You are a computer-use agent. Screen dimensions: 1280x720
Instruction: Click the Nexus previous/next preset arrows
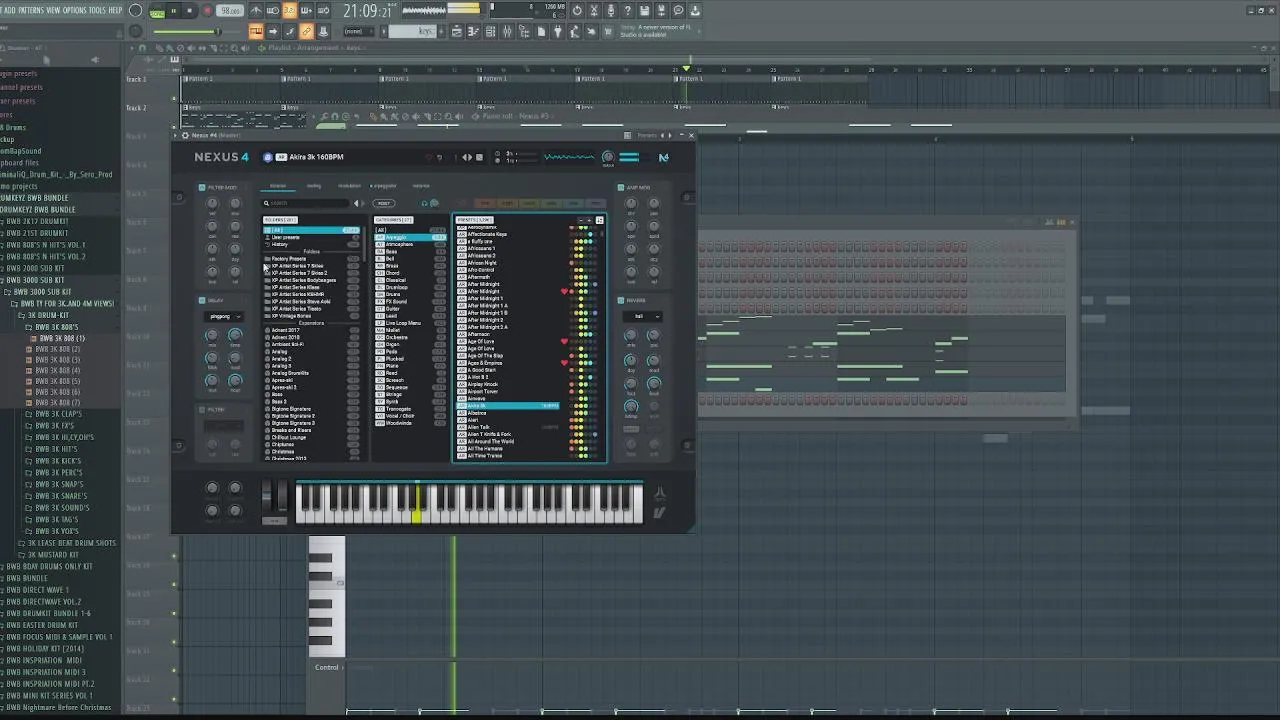[x=467, y=157]
